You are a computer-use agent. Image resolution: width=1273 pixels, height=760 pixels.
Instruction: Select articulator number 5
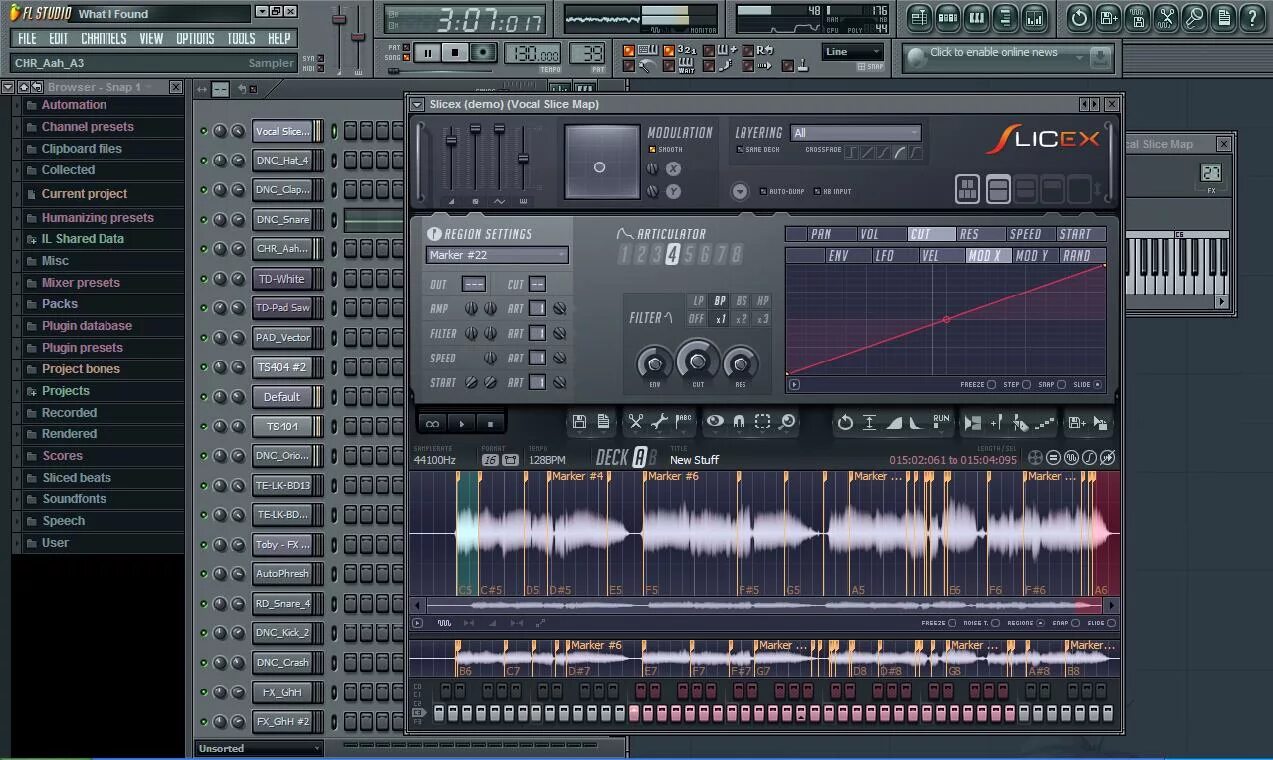688,255
